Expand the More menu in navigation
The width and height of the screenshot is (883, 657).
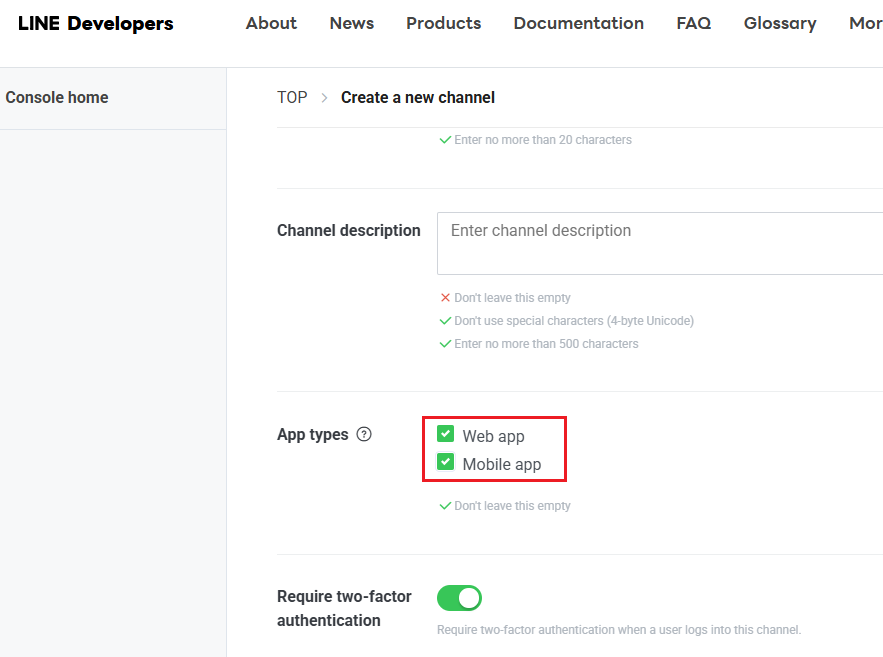click(865, 23)
